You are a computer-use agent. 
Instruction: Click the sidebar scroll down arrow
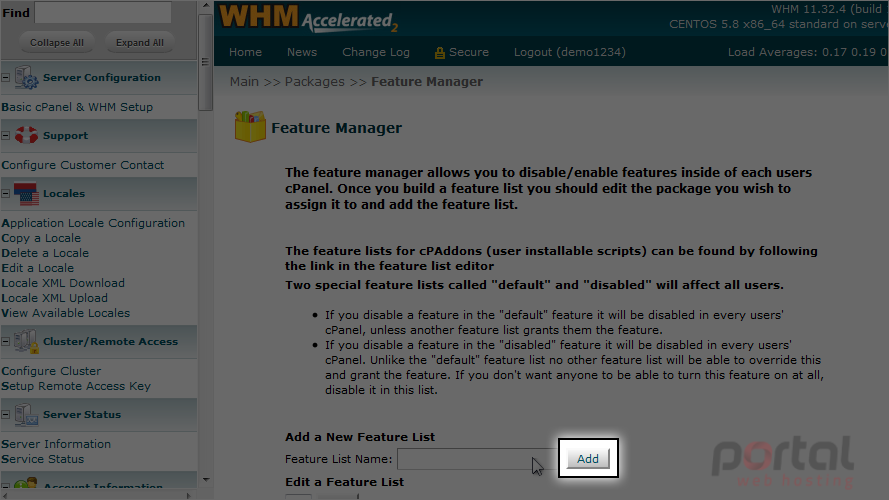tap(206, 480)
